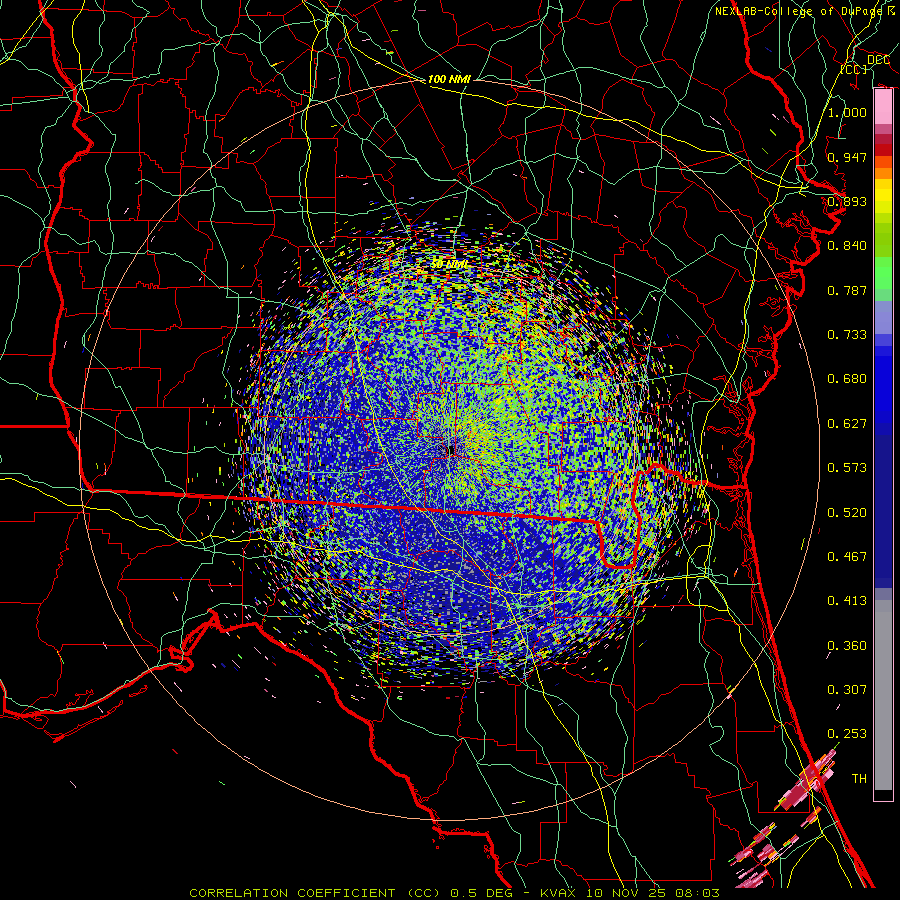Click the 0.307 legend value
Image resolution: width=900 pixels, height=900 pixels.
click(x=847, y=689)
